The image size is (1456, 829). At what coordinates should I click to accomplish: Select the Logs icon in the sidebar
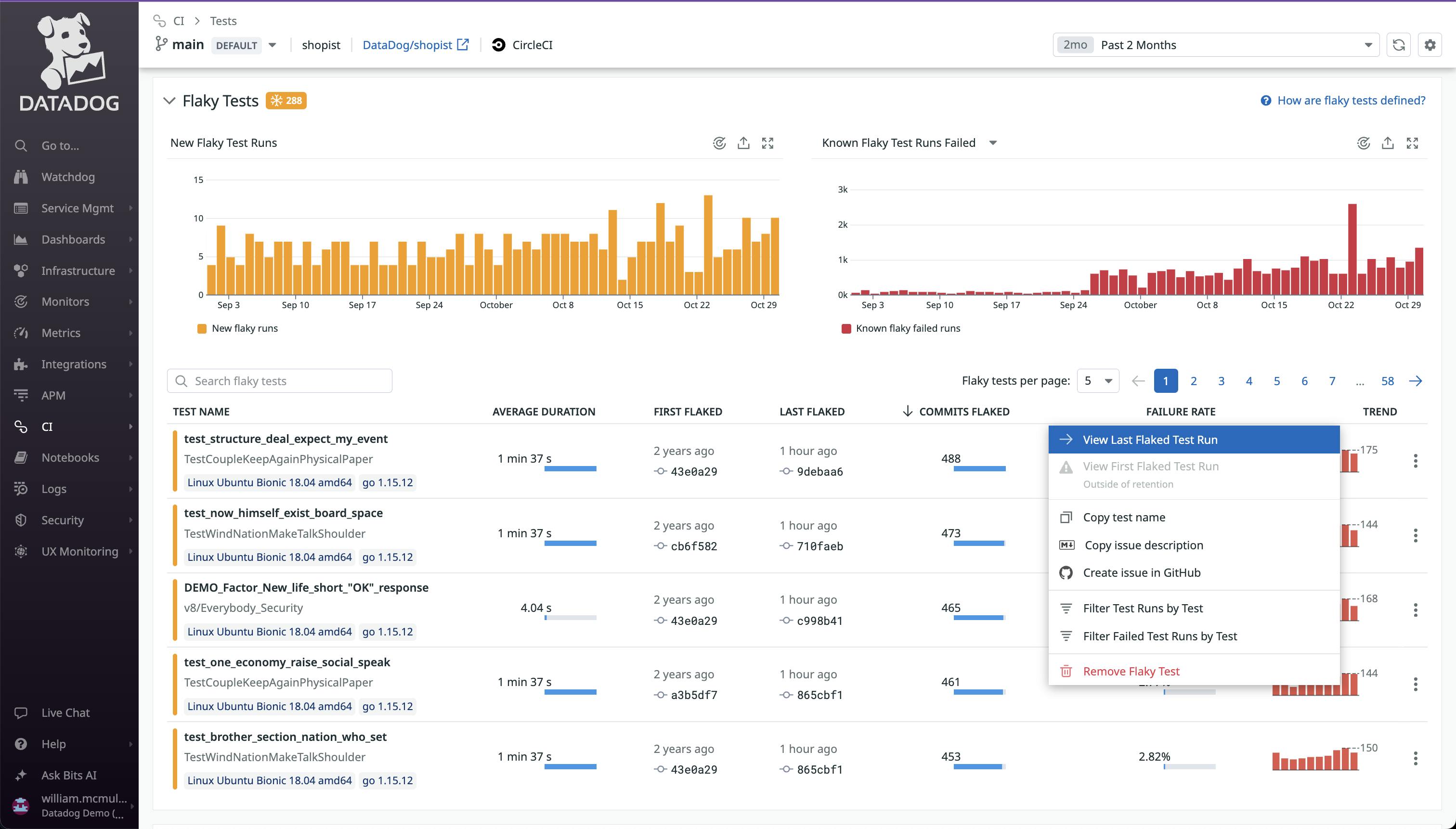(21, 489)
